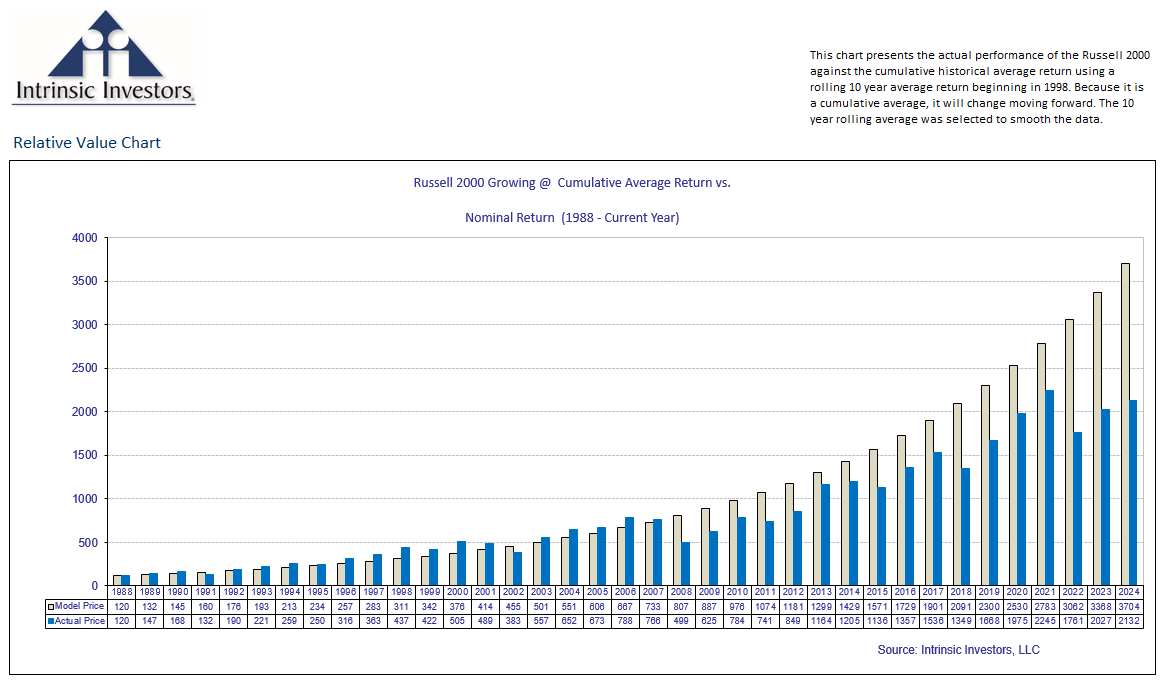Click the 3704 Model Price cell
Viewport: 1162px width, 684px height.
pyautogui.click(x=1129, y=606)
